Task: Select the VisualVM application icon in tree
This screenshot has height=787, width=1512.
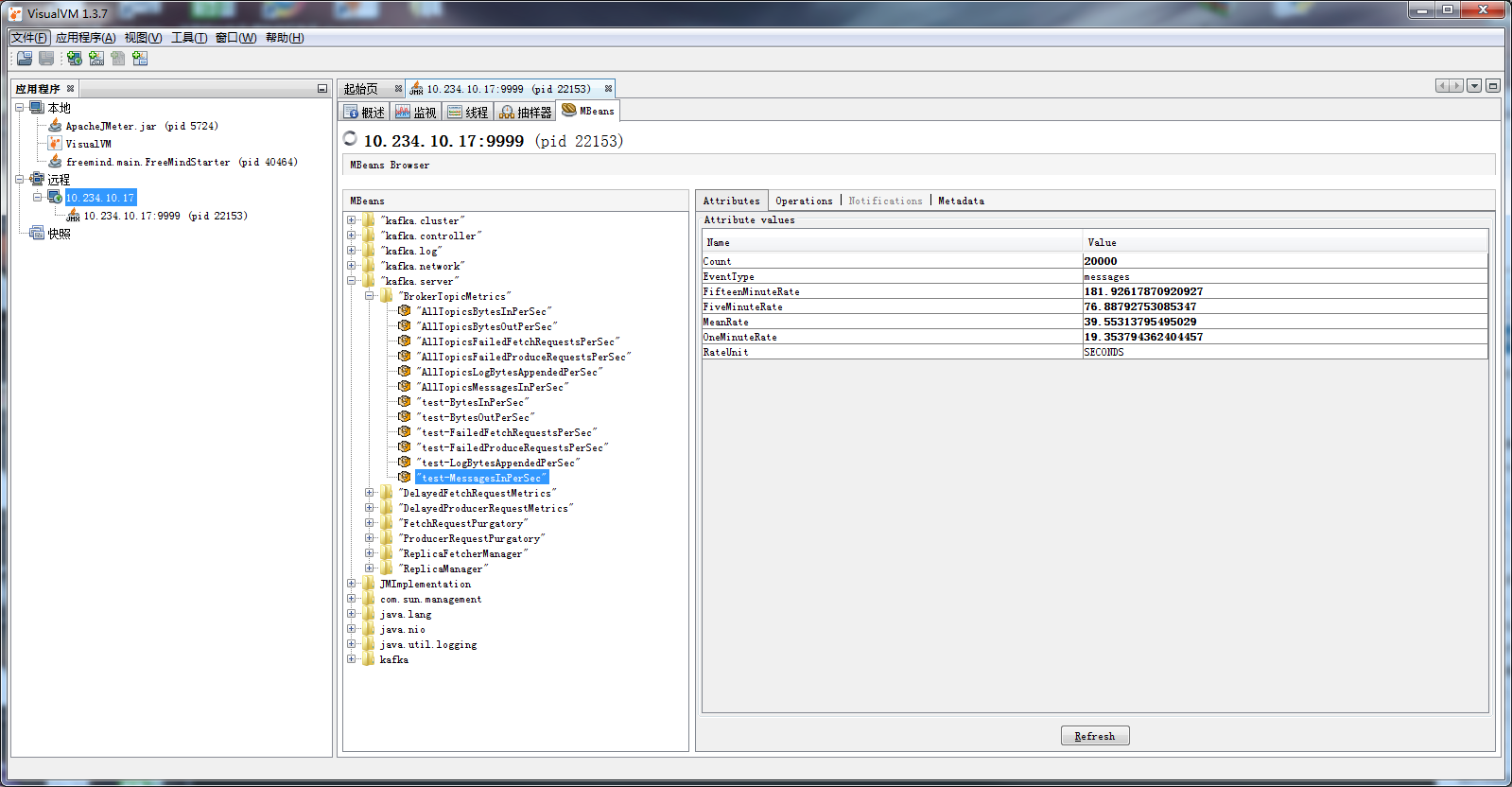Action: 55,144
